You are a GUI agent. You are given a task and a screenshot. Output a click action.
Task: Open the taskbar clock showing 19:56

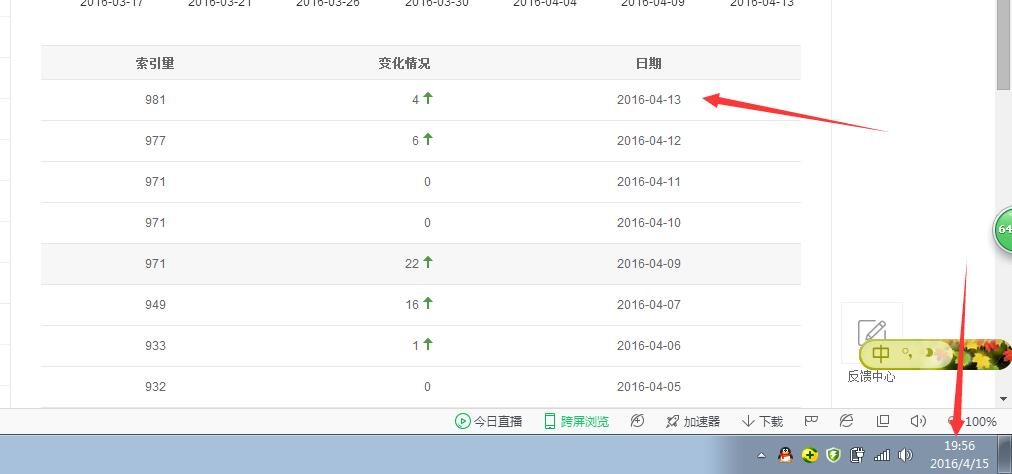959,455
